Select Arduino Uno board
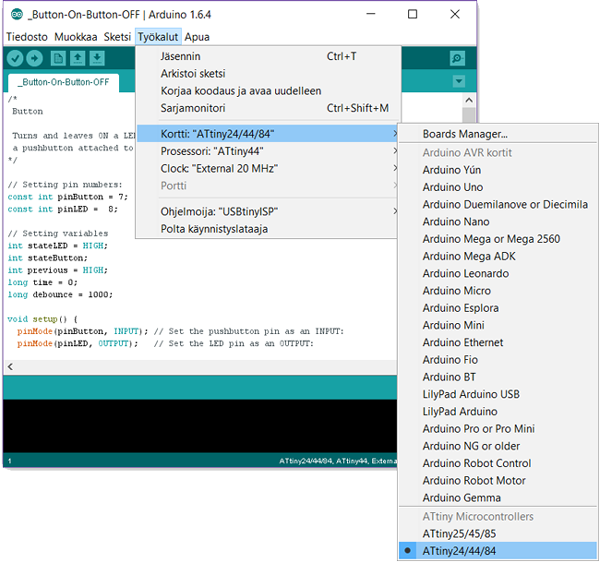This screenshot has height=563, width=600. point(498,187)
